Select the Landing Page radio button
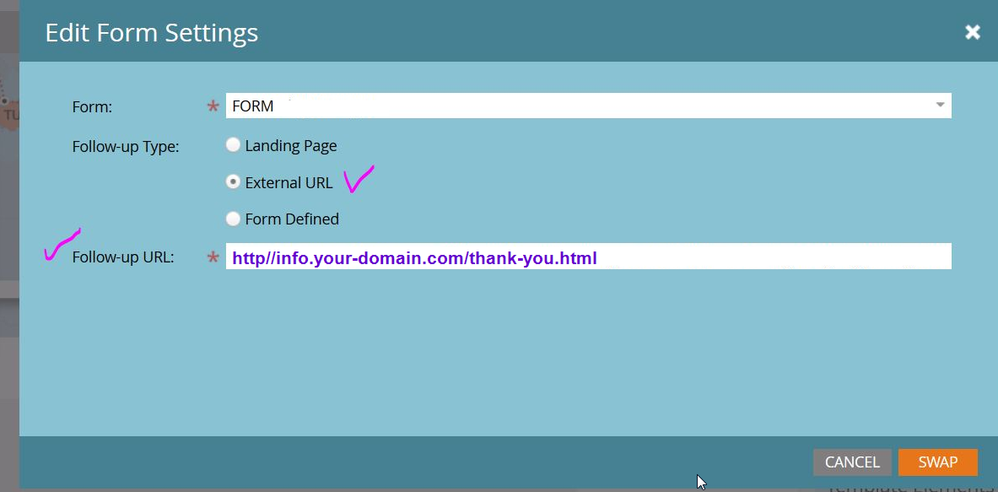Viewport: 998px width, 492px height. point(233,145)
